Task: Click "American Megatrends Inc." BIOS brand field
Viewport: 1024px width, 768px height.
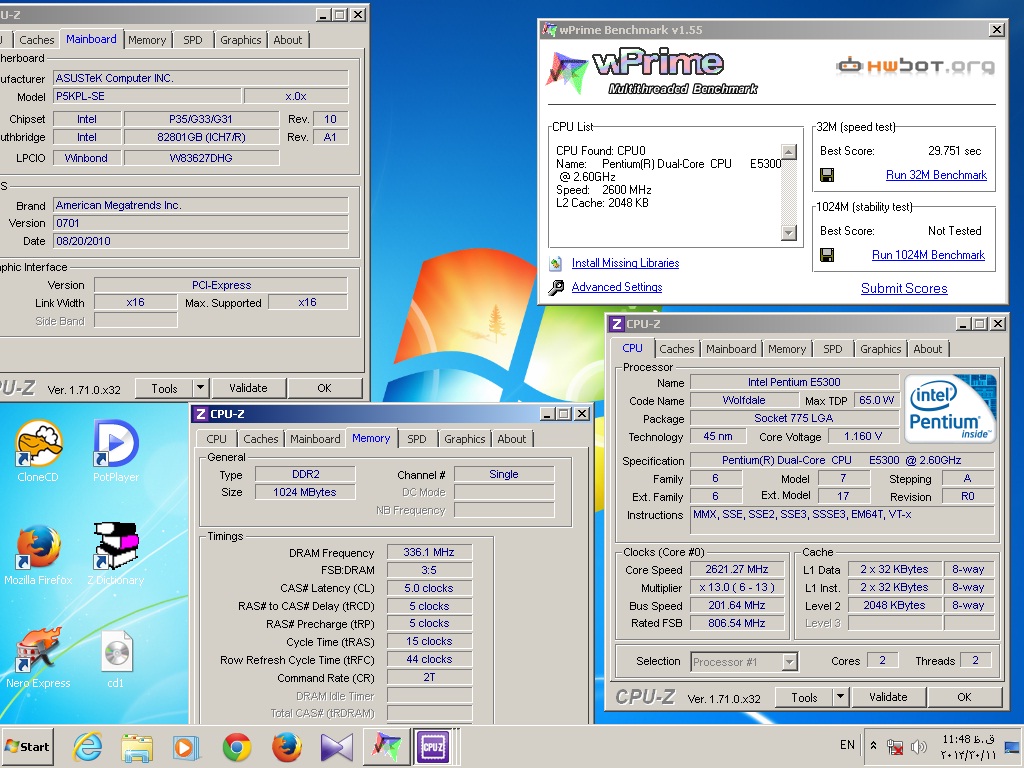Action: coord(200,205)
